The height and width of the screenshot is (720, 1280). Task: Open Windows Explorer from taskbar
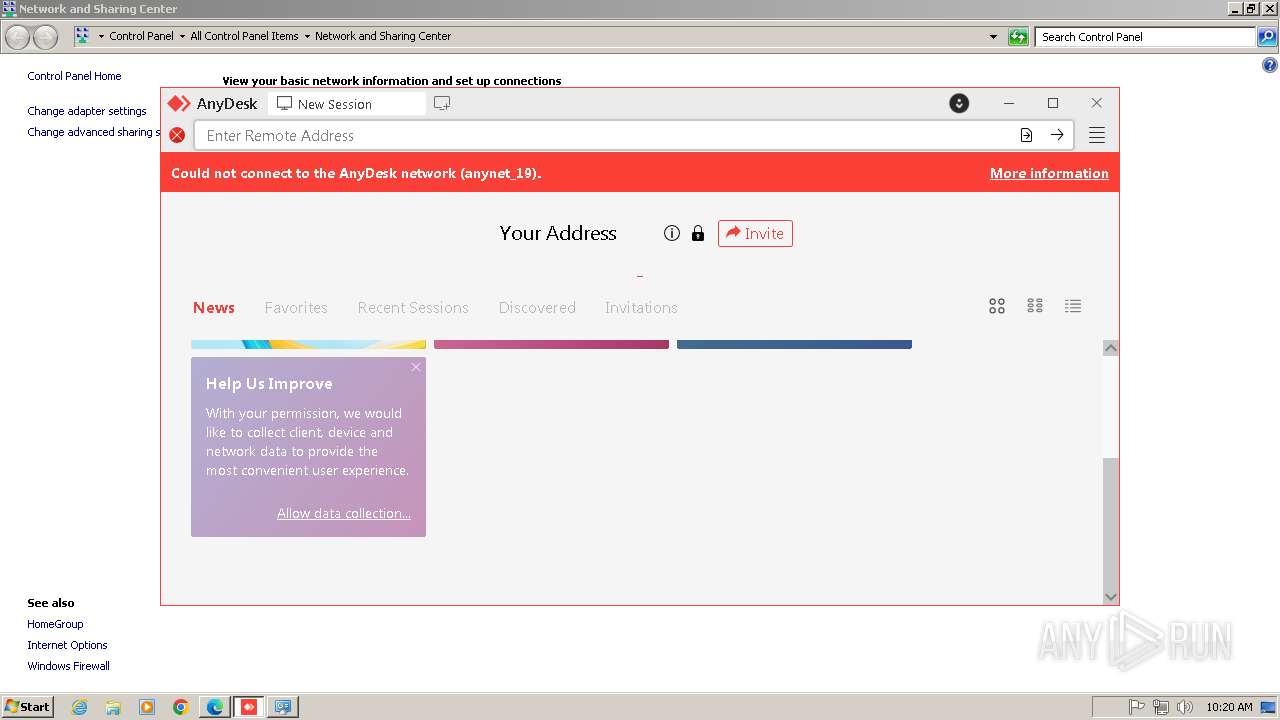pos(113,707)
